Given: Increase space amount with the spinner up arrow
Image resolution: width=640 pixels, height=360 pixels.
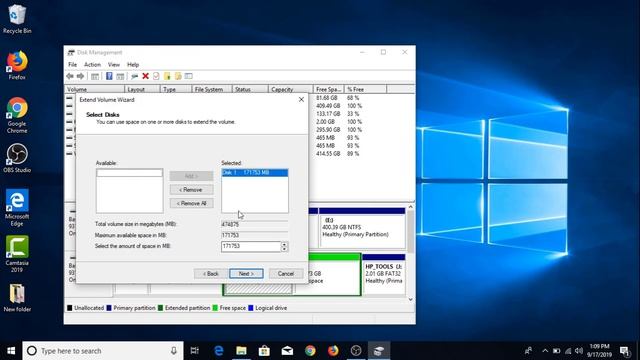Looking at the screenshot, I should point(284,244).
